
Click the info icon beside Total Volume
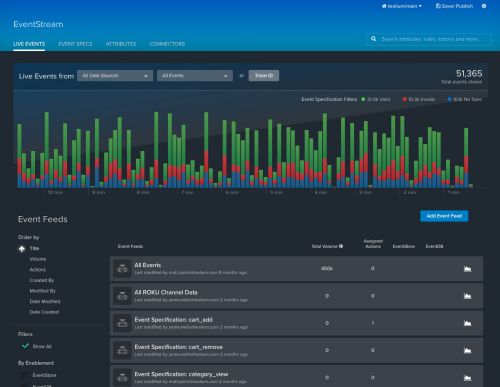click(341, 246)
